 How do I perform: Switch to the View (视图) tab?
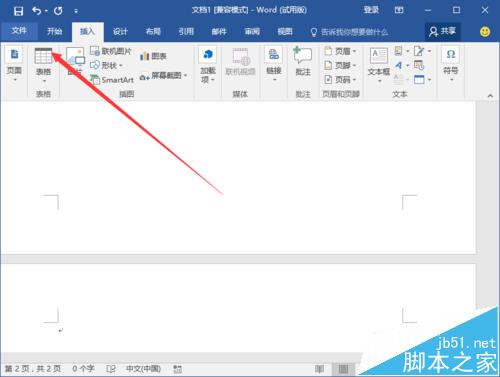(285, 32)
